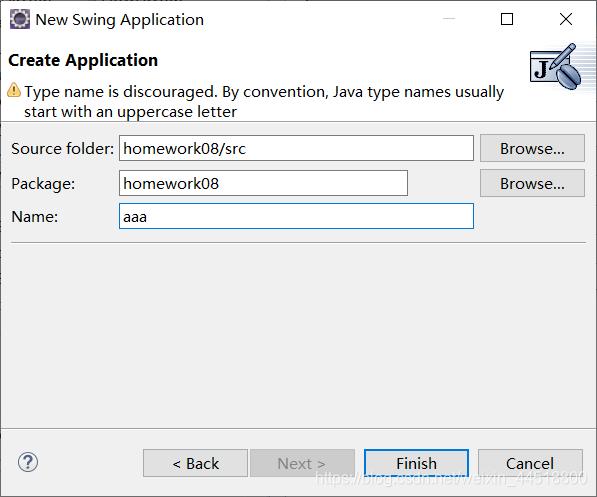Click the New Swing Application title text
597x497 pixels.
[x=120, y=20]
